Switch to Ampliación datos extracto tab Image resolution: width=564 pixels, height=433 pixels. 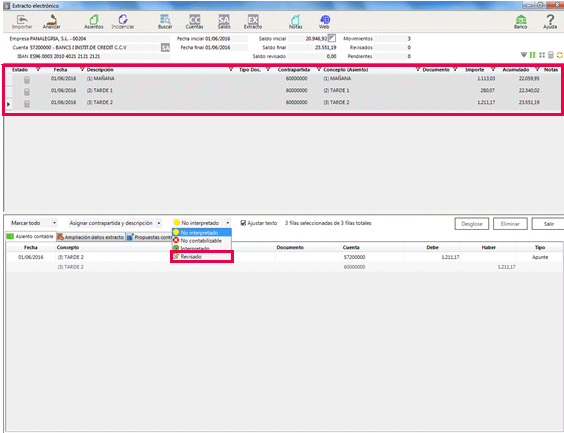pyautogui.click(x=90, y=237)
